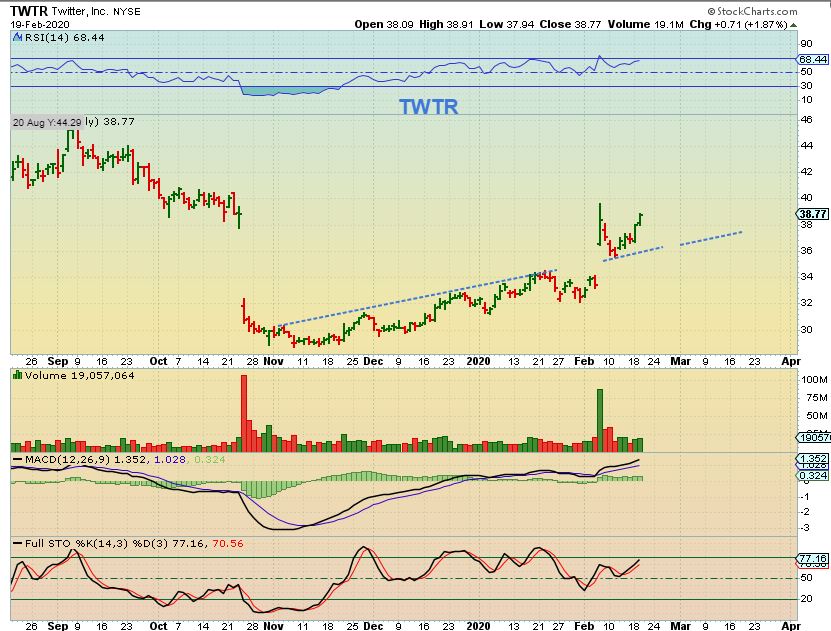The width and height of the screenshot is (831, 631).
Task: Click the 'RSI(14) 68.44' legend text
Action: coord(65,38)
